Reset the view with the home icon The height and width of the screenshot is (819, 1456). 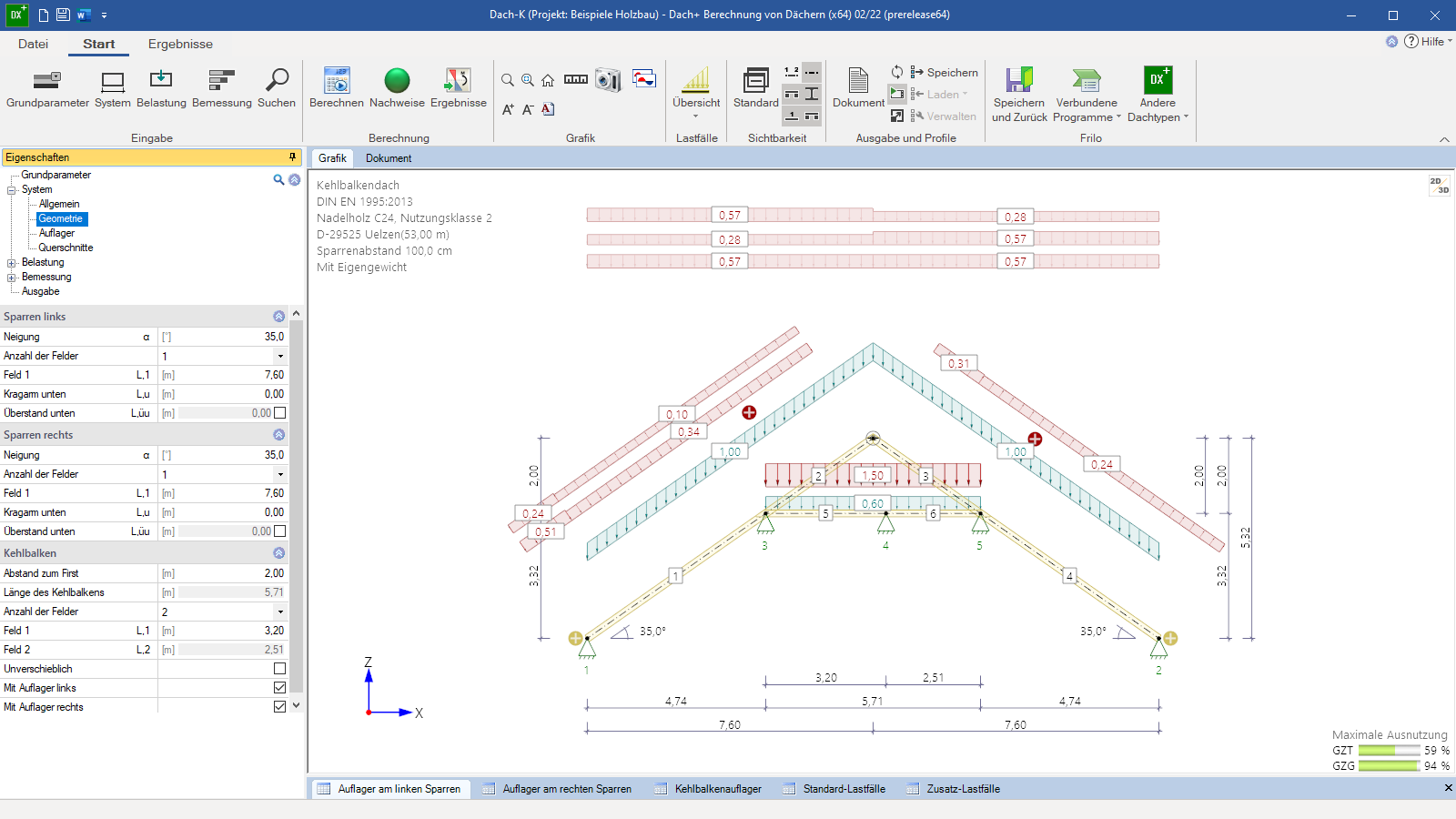[x=548, y=80]
